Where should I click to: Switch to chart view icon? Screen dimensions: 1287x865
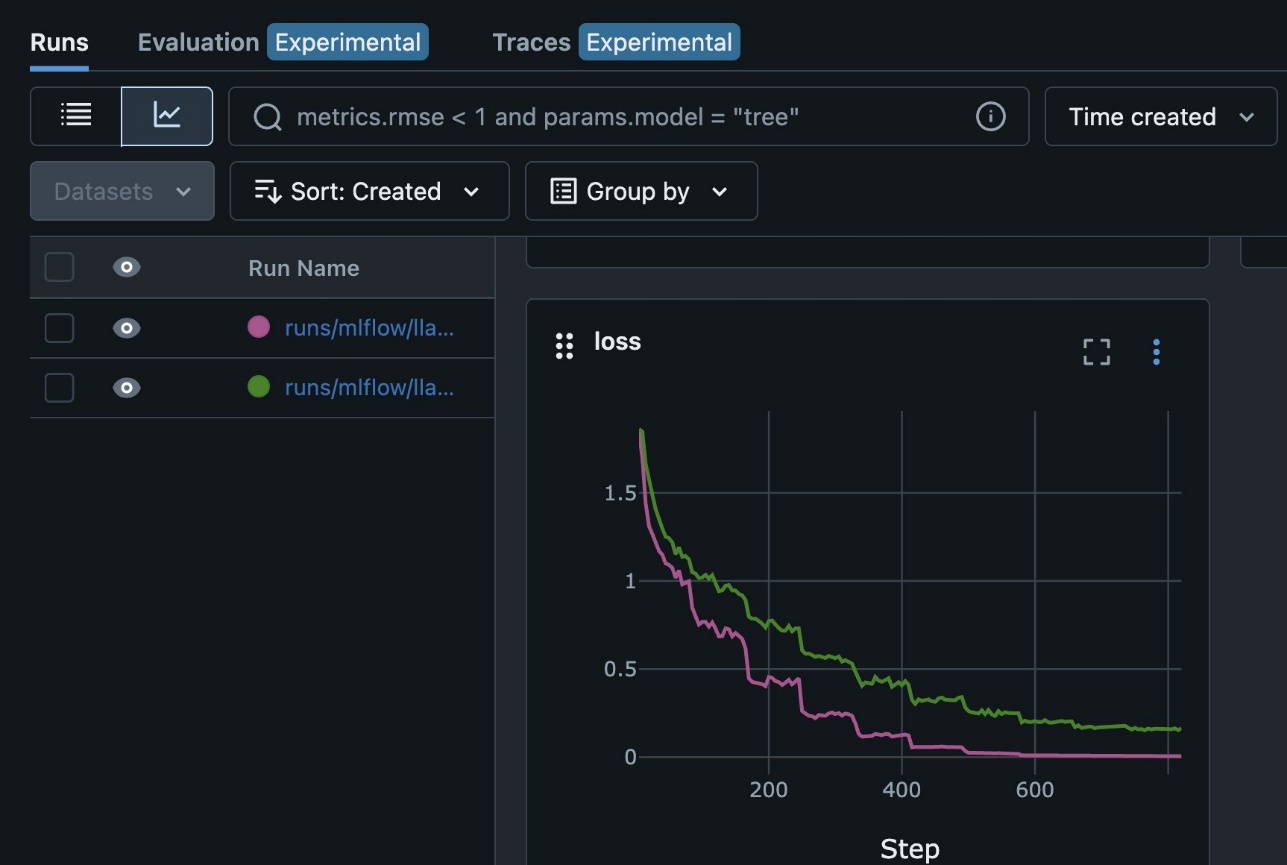(167, 116)
